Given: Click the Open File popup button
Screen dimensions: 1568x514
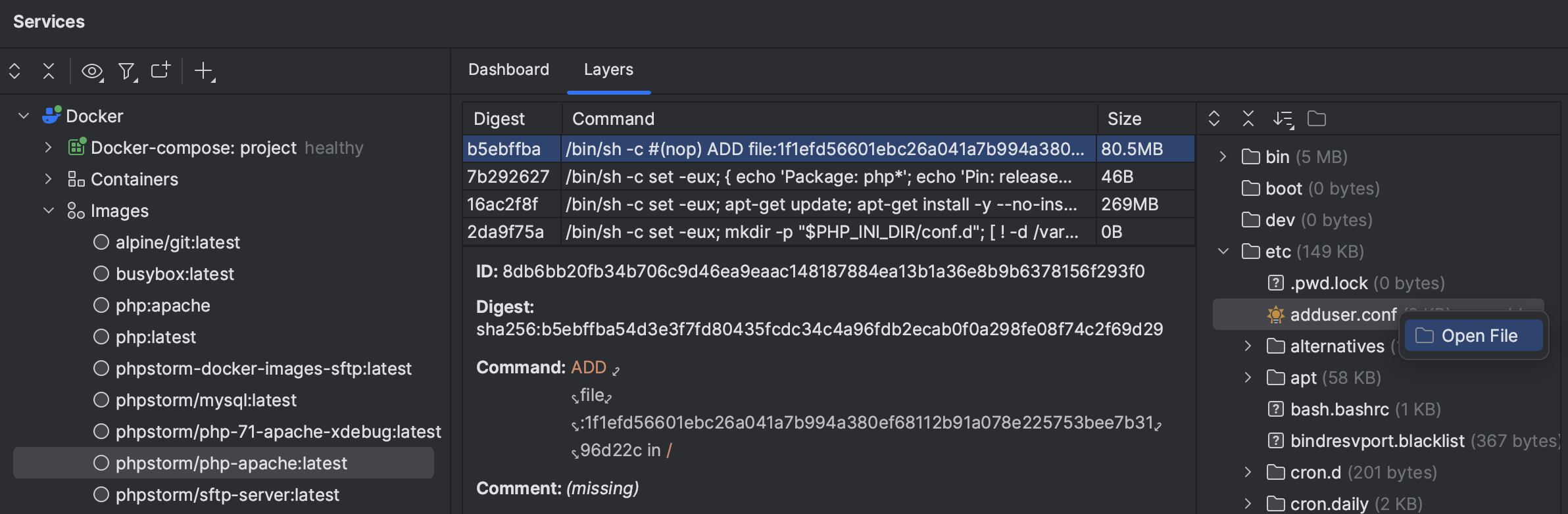Looking at the screenshot, I should click(1473, 336).
